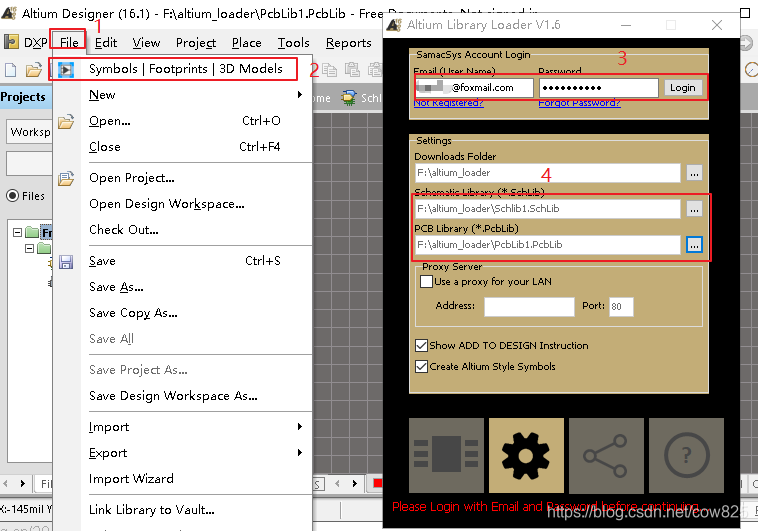Image resolution: width=758 pixels, height=531 pixels.
Task: Click the proxy Address input field
Action: click(529, 306)
